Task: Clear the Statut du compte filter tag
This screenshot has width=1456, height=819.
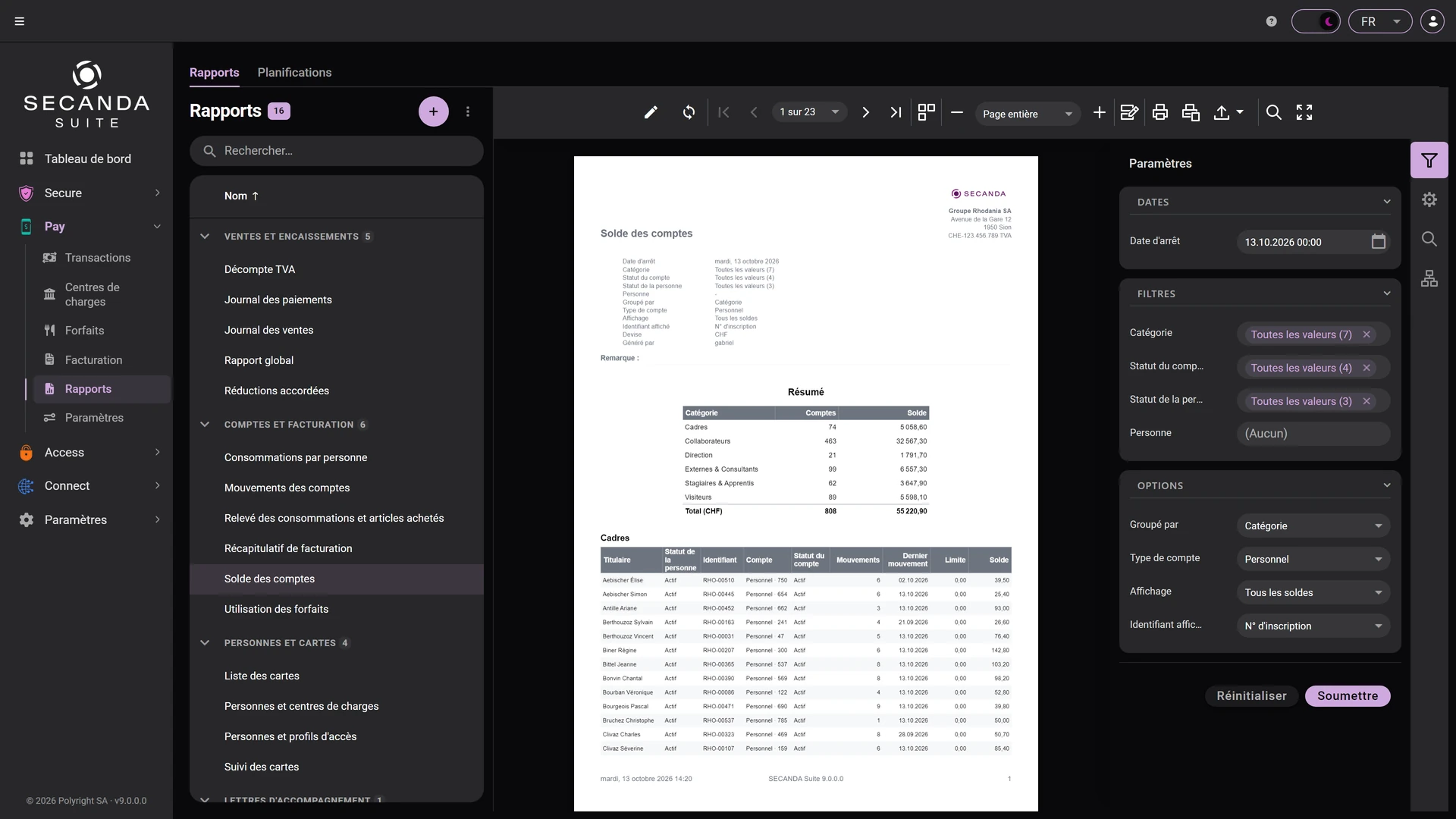Action: click(x=1366, y=368)
